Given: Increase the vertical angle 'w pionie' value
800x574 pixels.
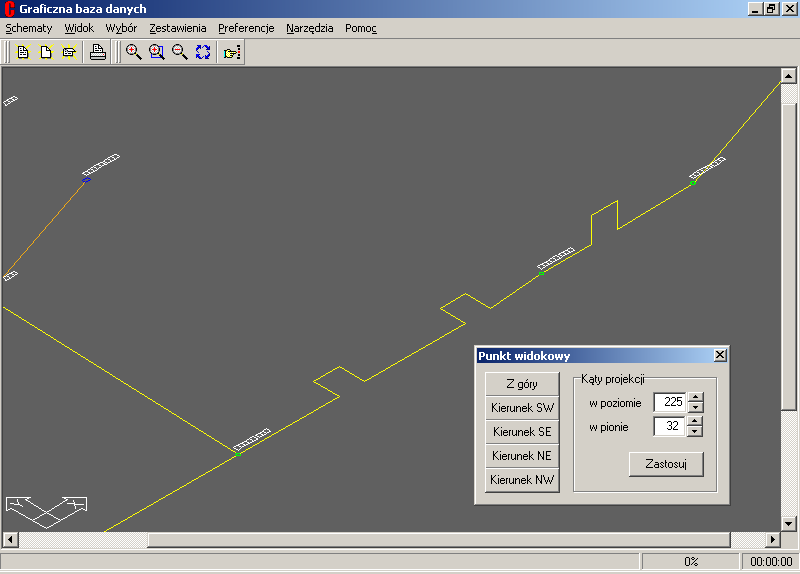Looking at the screenshot, I should 696,421.
